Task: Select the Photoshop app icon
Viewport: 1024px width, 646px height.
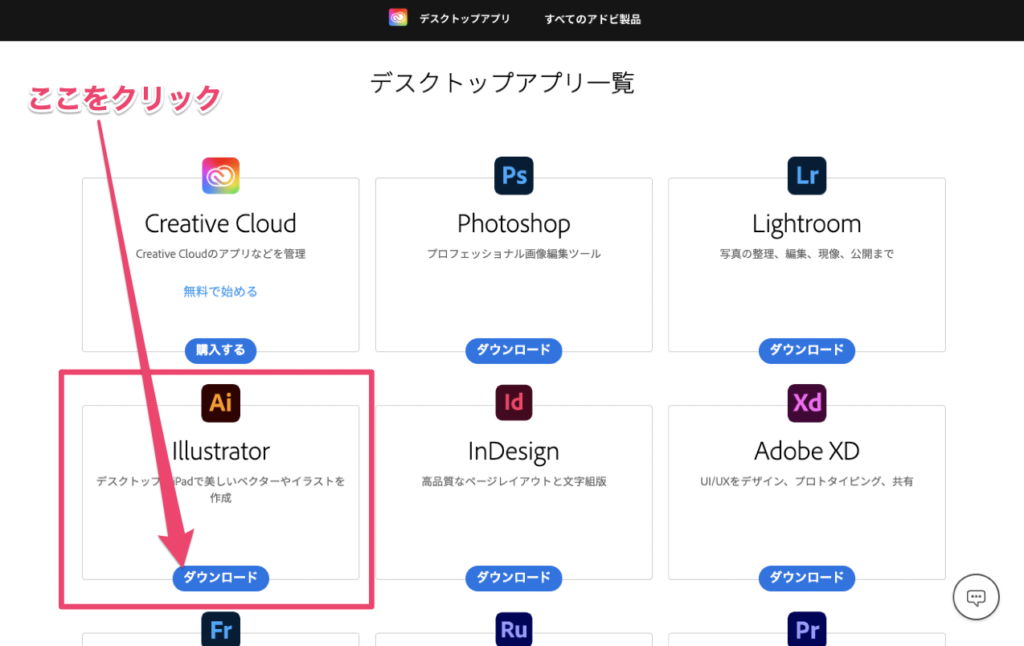Action: tap(513, 175)
